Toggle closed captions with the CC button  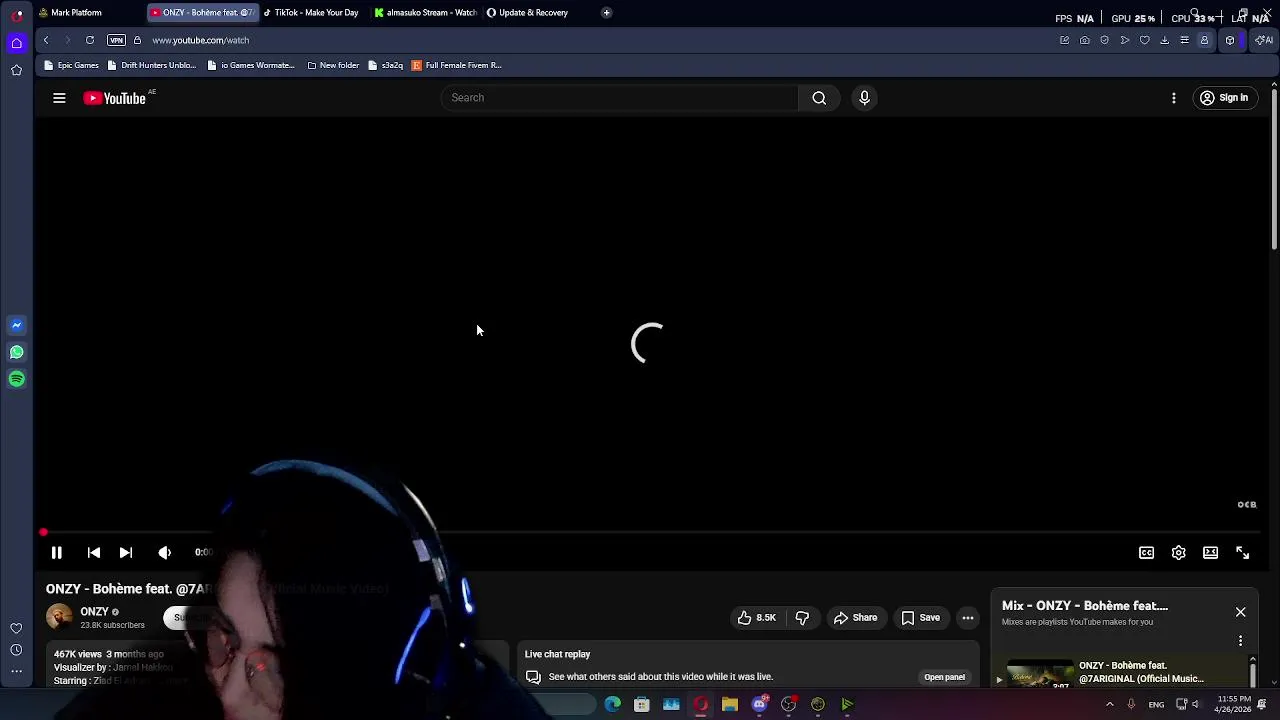[1147, 552]
